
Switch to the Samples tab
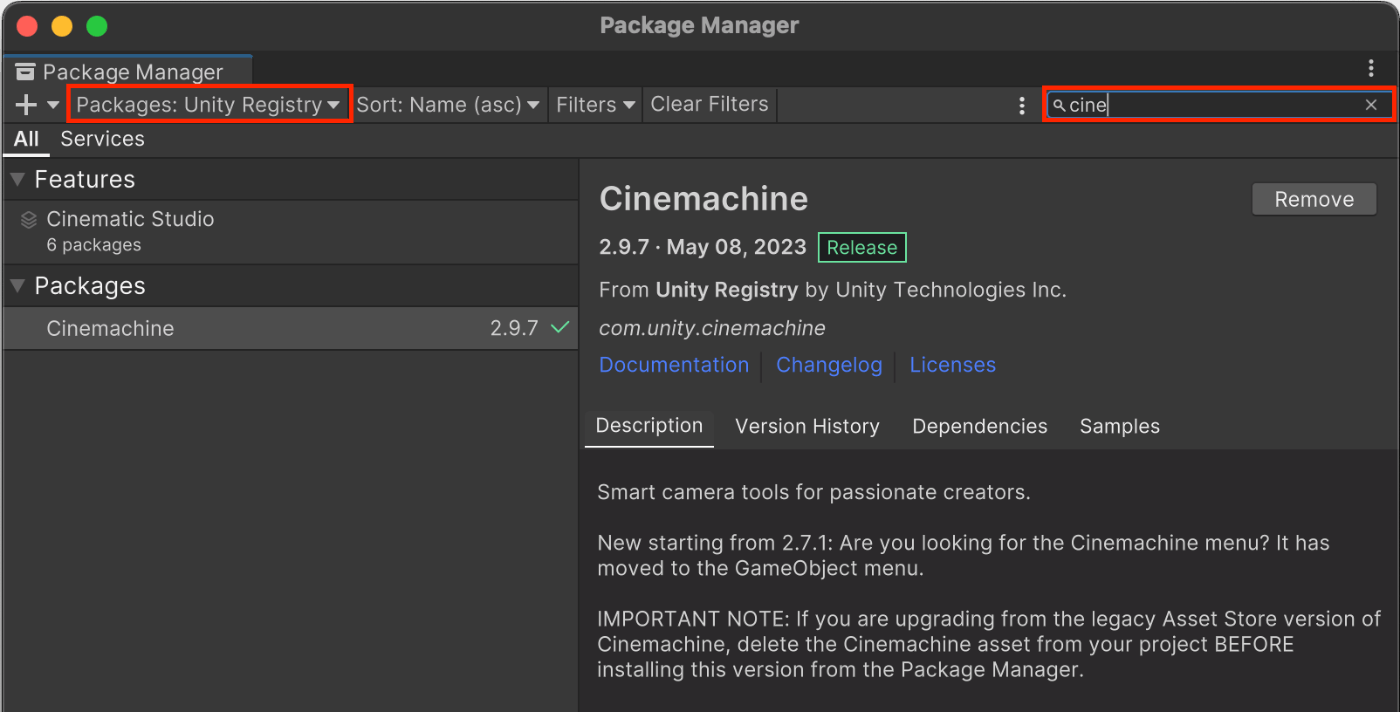[1119, 426]
